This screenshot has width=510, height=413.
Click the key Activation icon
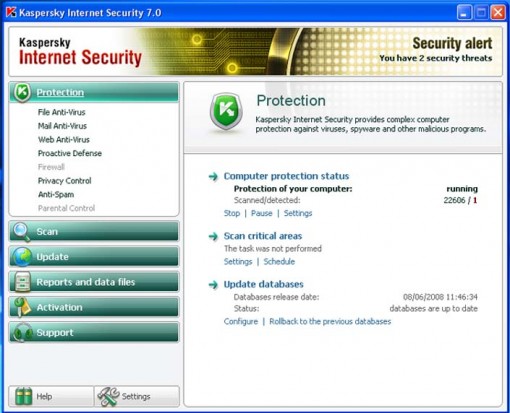point(22,307)
